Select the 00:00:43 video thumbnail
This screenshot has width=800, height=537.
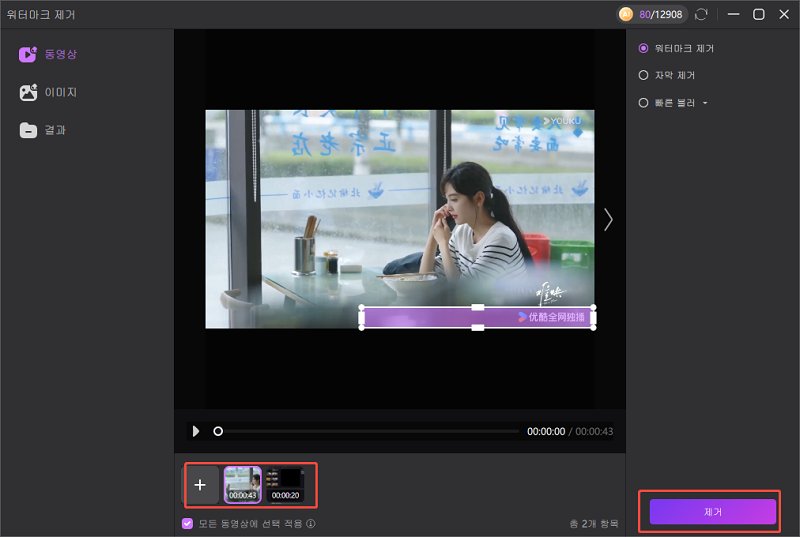(242, 485)
